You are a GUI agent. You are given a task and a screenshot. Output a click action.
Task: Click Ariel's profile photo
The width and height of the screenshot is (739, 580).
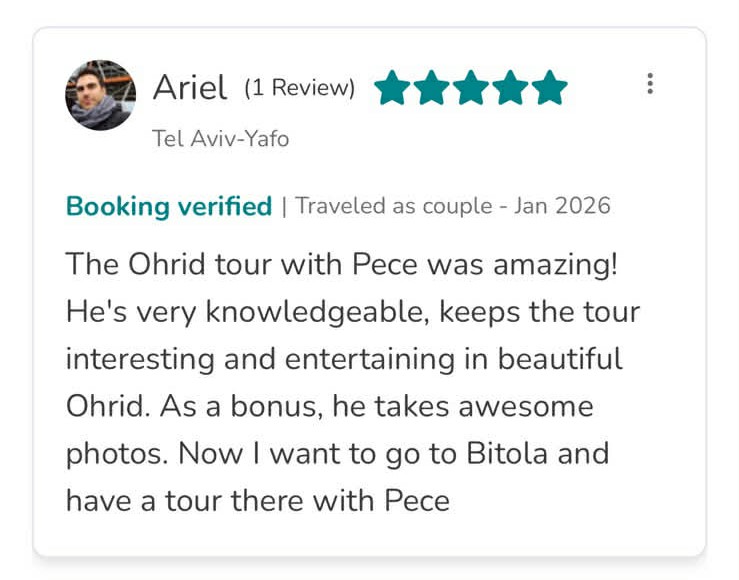100,95
